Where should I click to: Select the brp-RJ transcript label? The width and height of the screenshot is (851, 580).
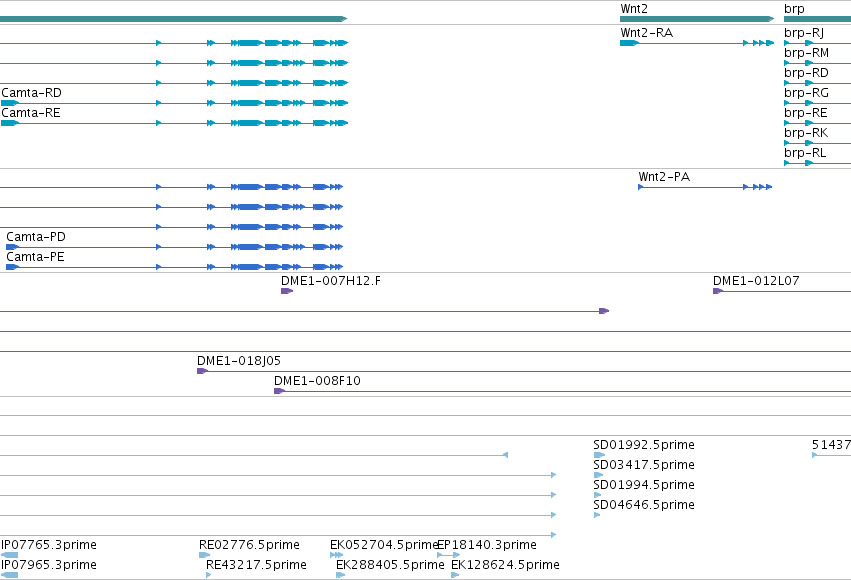pos(804,33)
